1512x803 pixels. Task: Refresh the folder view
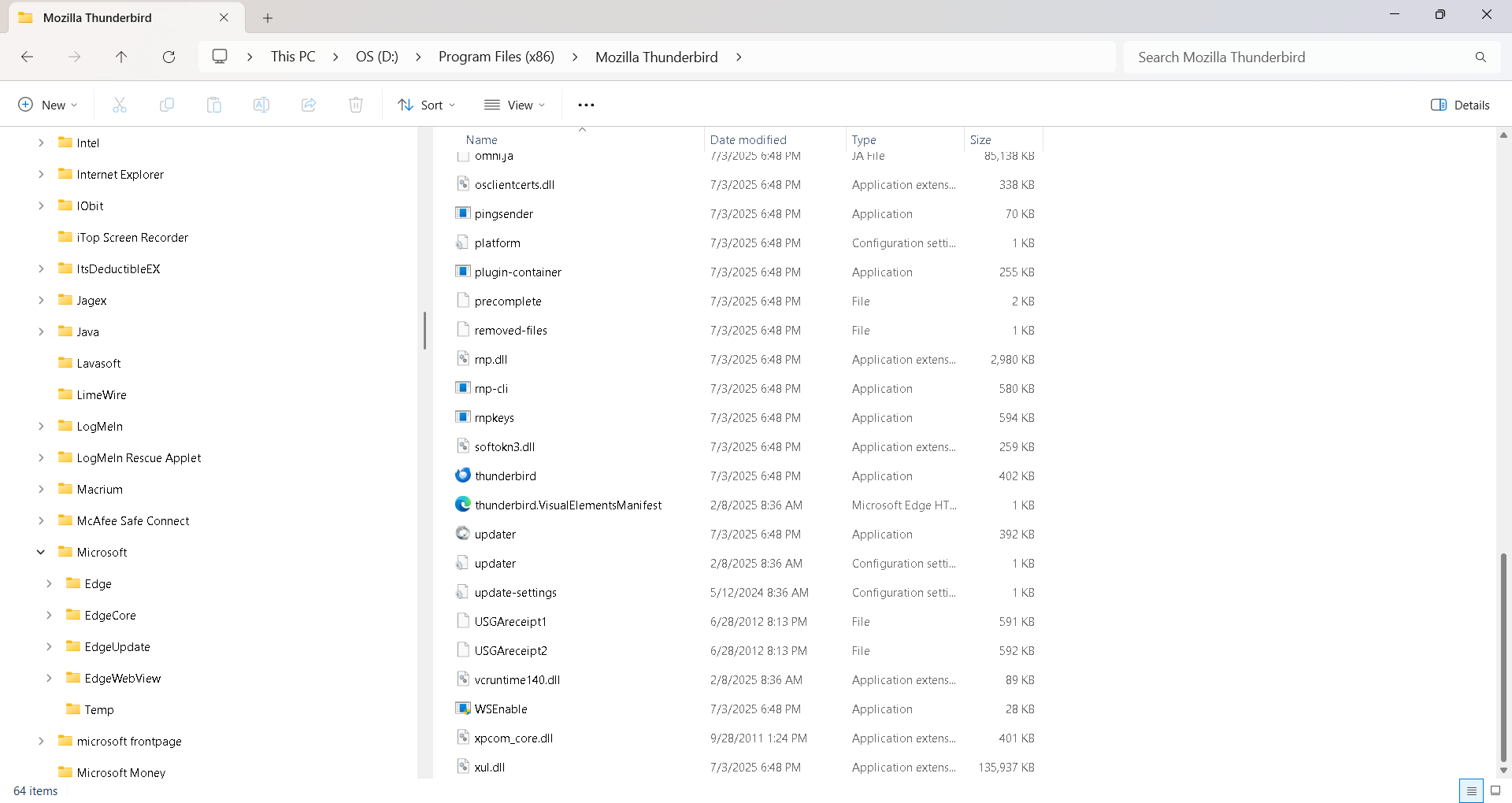coord(169,57)
